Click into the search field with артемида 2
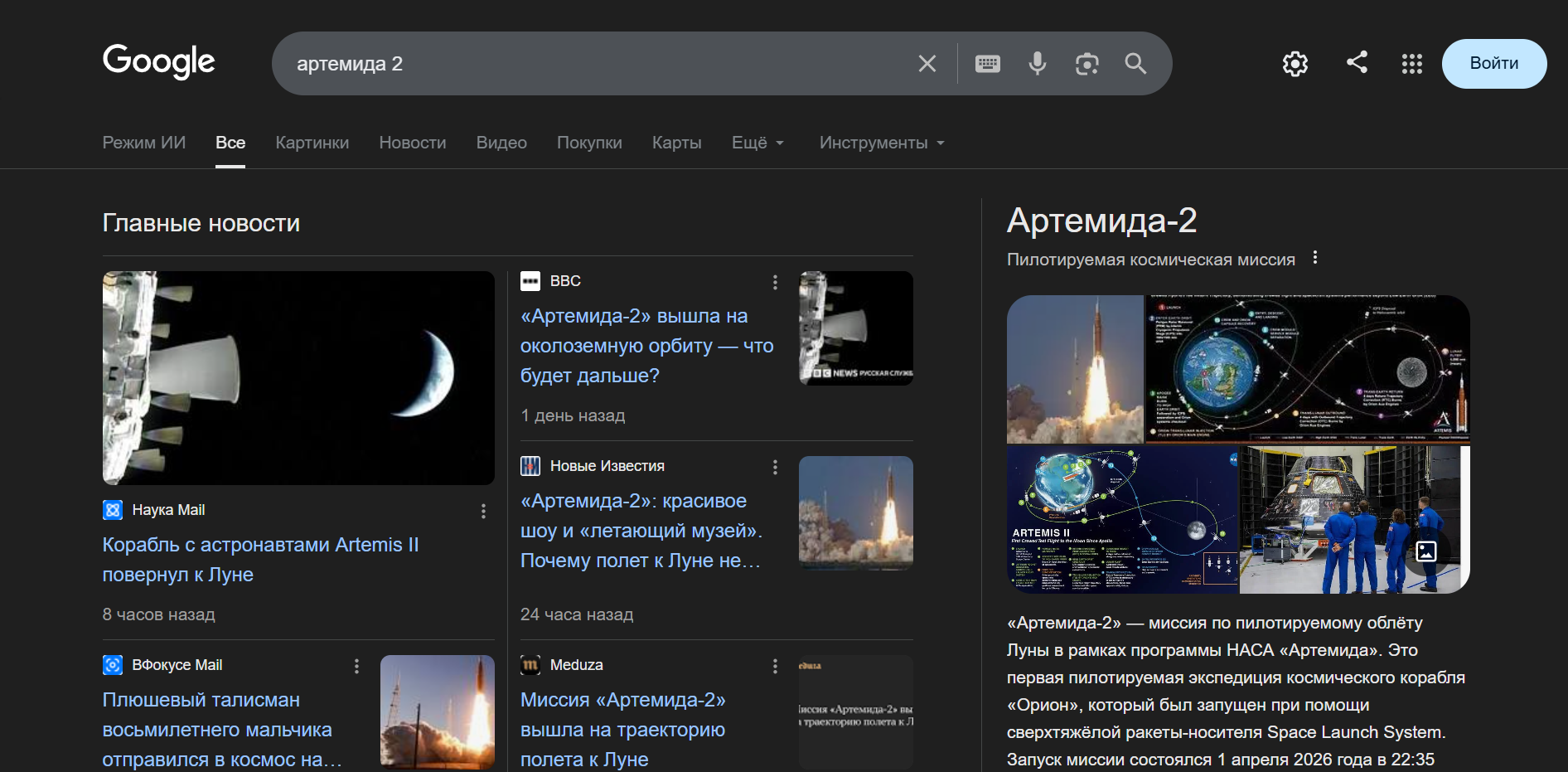The image size is (1568, 772). pos(597,64)
